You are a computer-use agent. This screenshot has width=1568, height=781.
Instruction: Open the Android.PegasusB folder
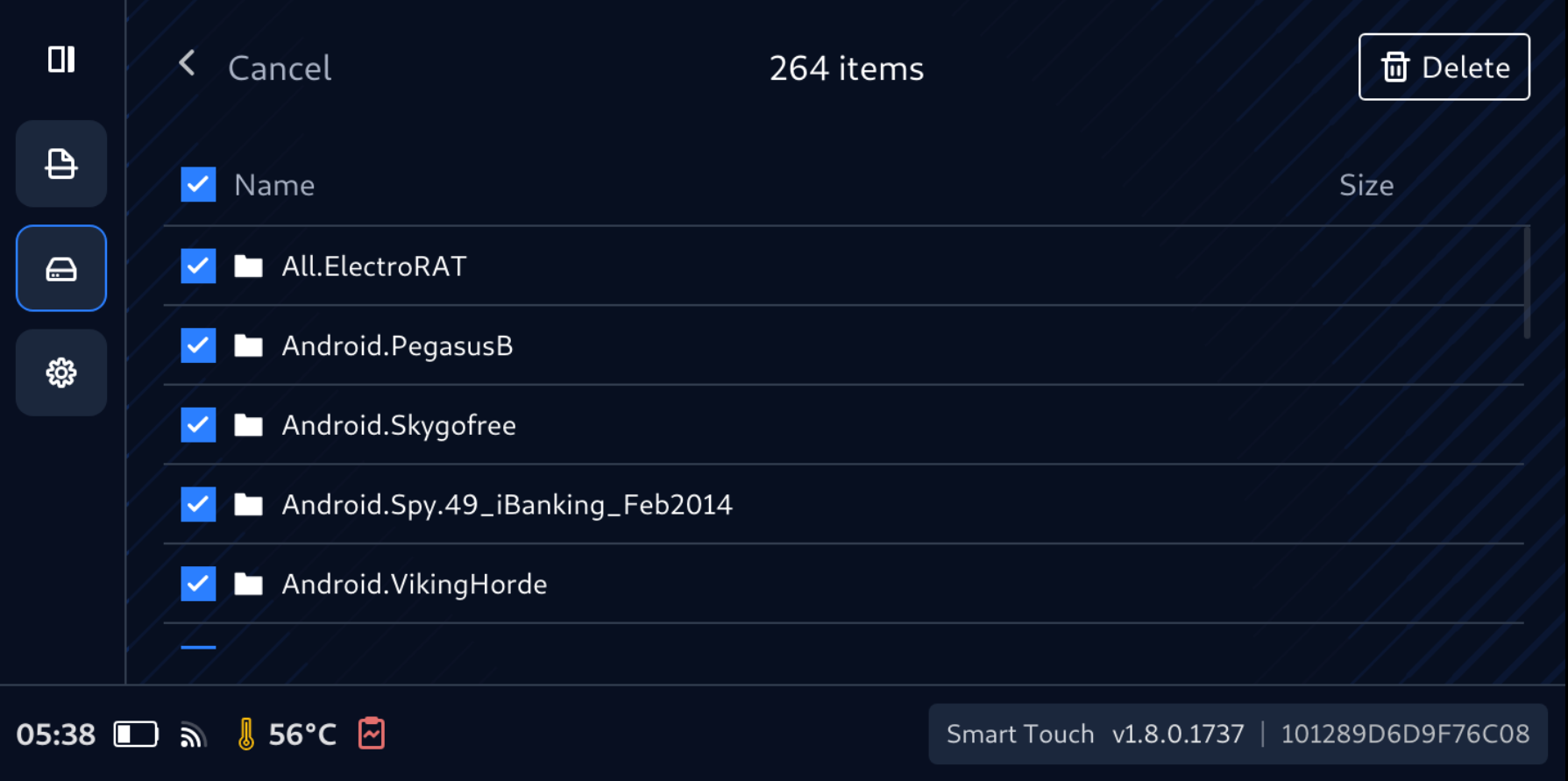click(397, 346)
